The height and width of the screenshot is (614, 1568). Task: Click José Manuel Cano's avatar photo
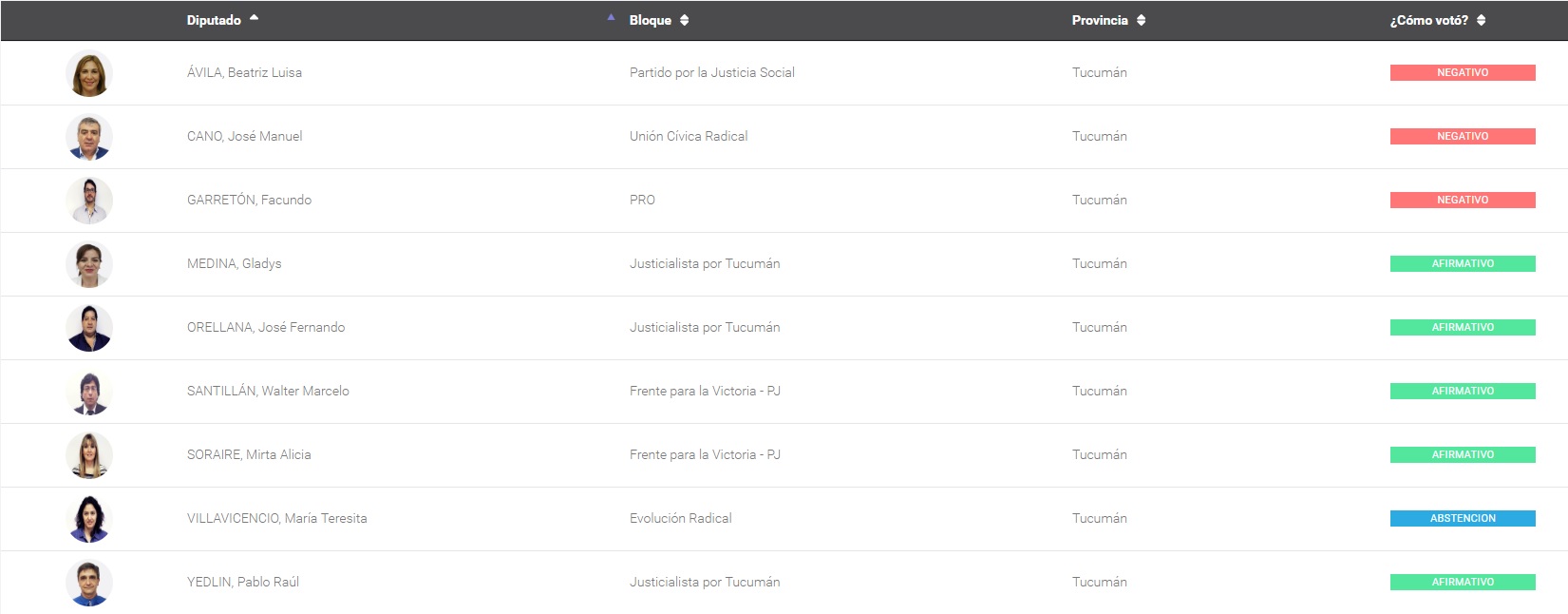(x=89, y=137)
